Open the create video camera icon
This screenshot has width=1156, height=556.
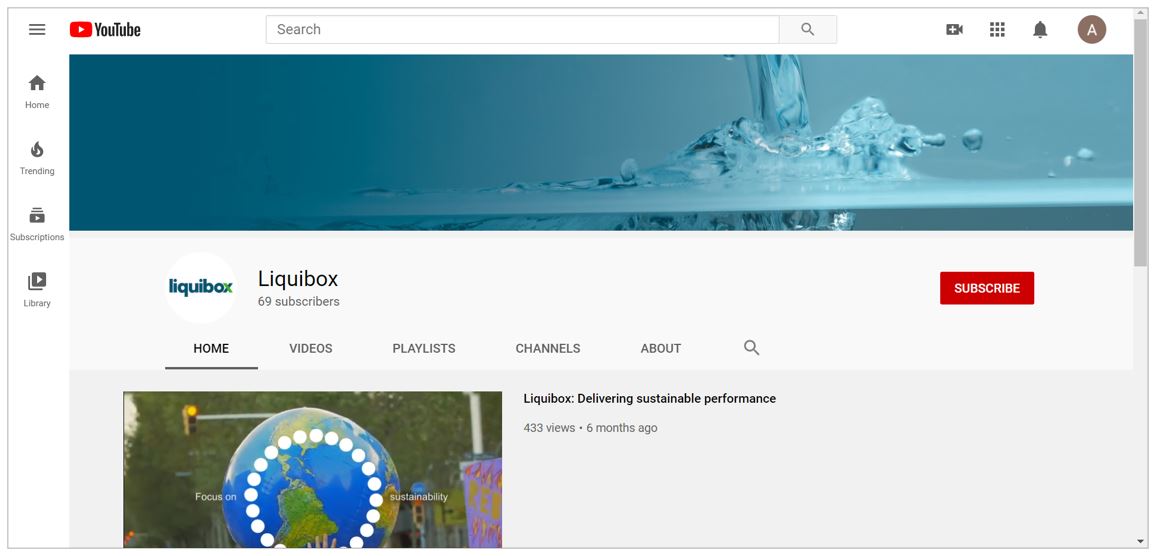tap(954, 30)
